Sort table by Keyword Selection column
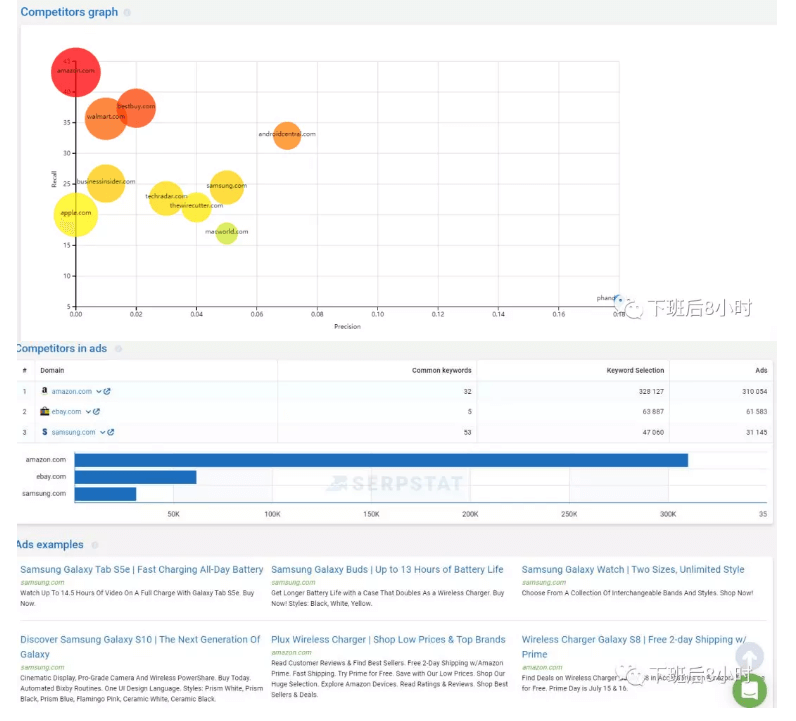Image resolution: width=796 pixels, height=721 pixels. click(x=635, y=371)
